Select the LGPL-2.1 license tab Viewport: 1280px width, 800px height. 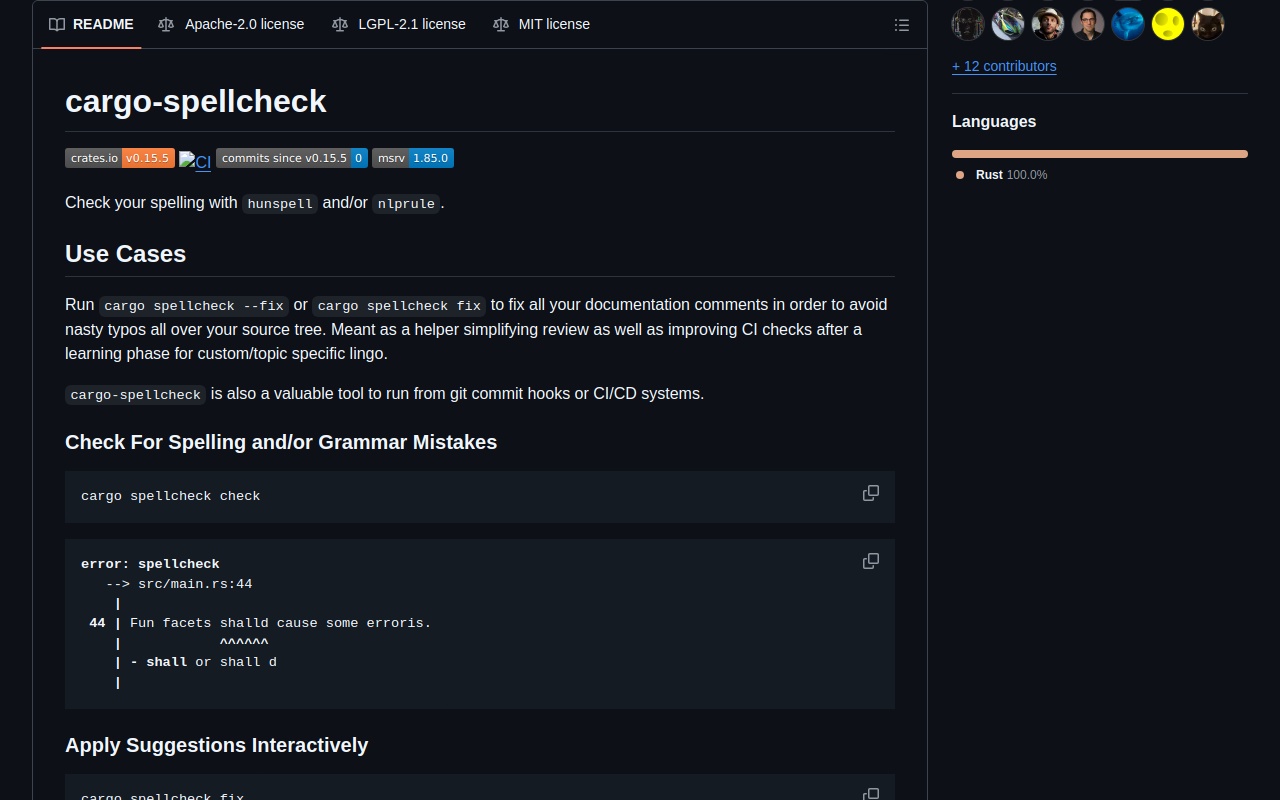coord(399,24)
